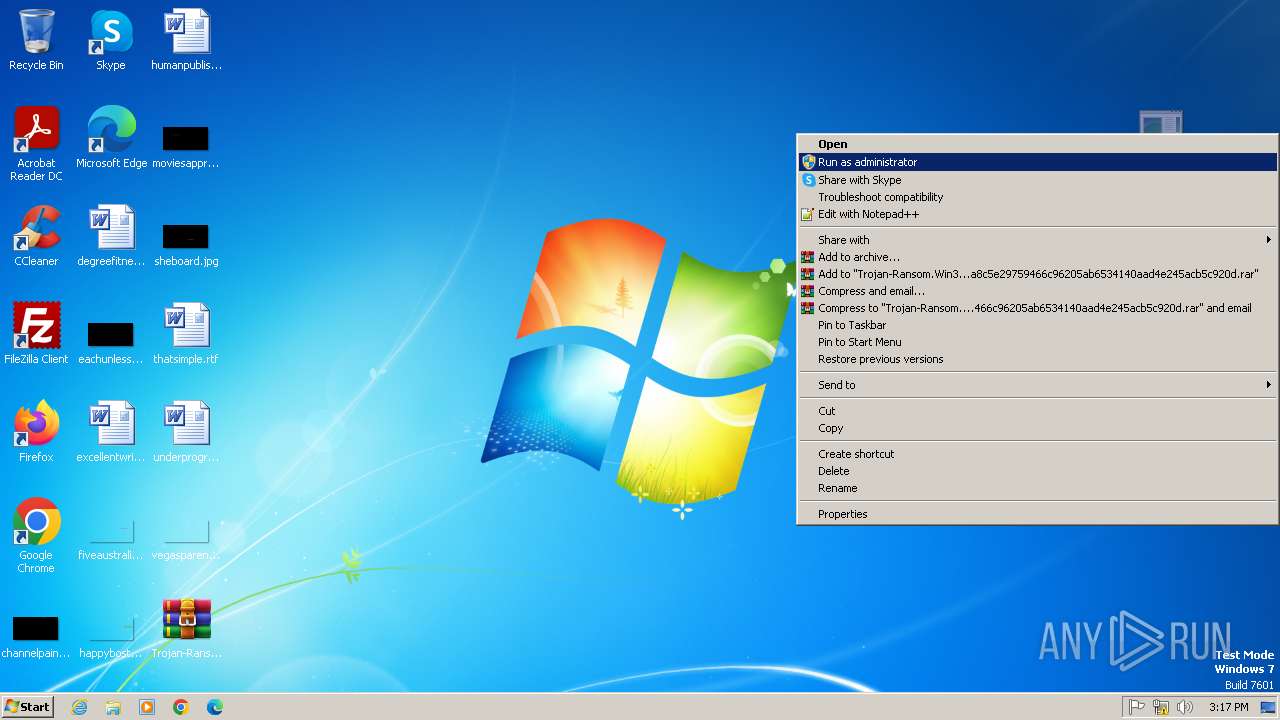The width and height of the screenshot is (1280, 720).
Task: Select the degreefitne Word document icon
Action: point(111,236)
